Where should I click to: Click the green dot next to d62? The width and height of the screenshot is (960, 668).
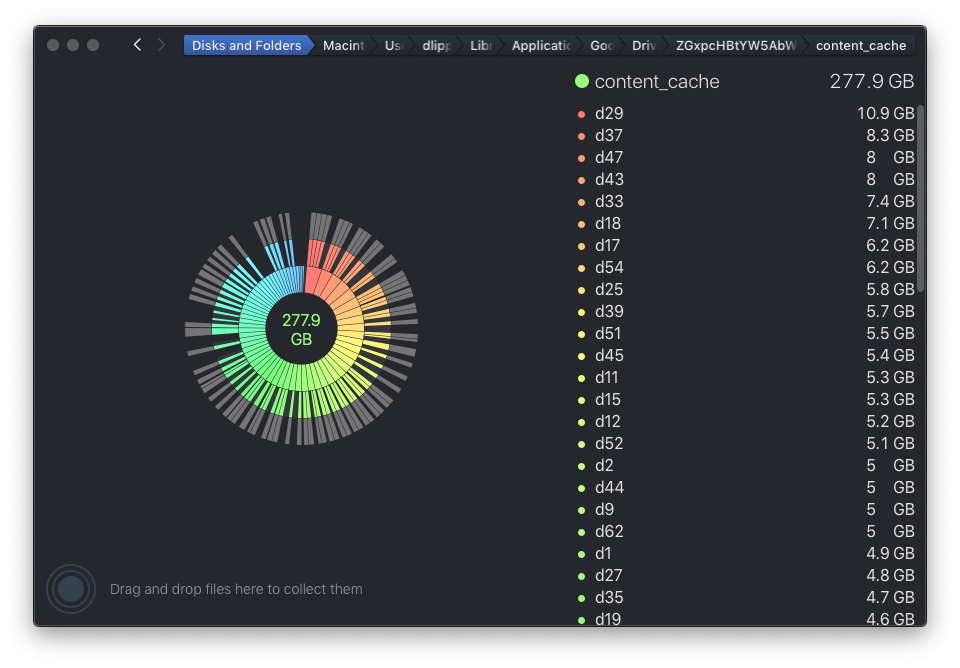click(x=582, y=532)
